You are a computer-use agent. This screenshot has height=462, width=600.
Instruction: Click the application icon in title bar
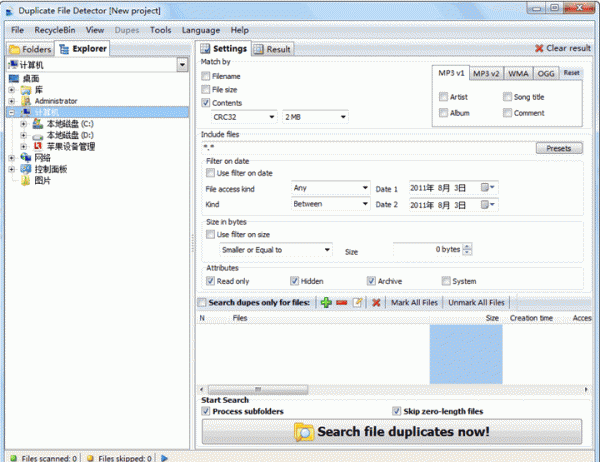tap(10, 12)
